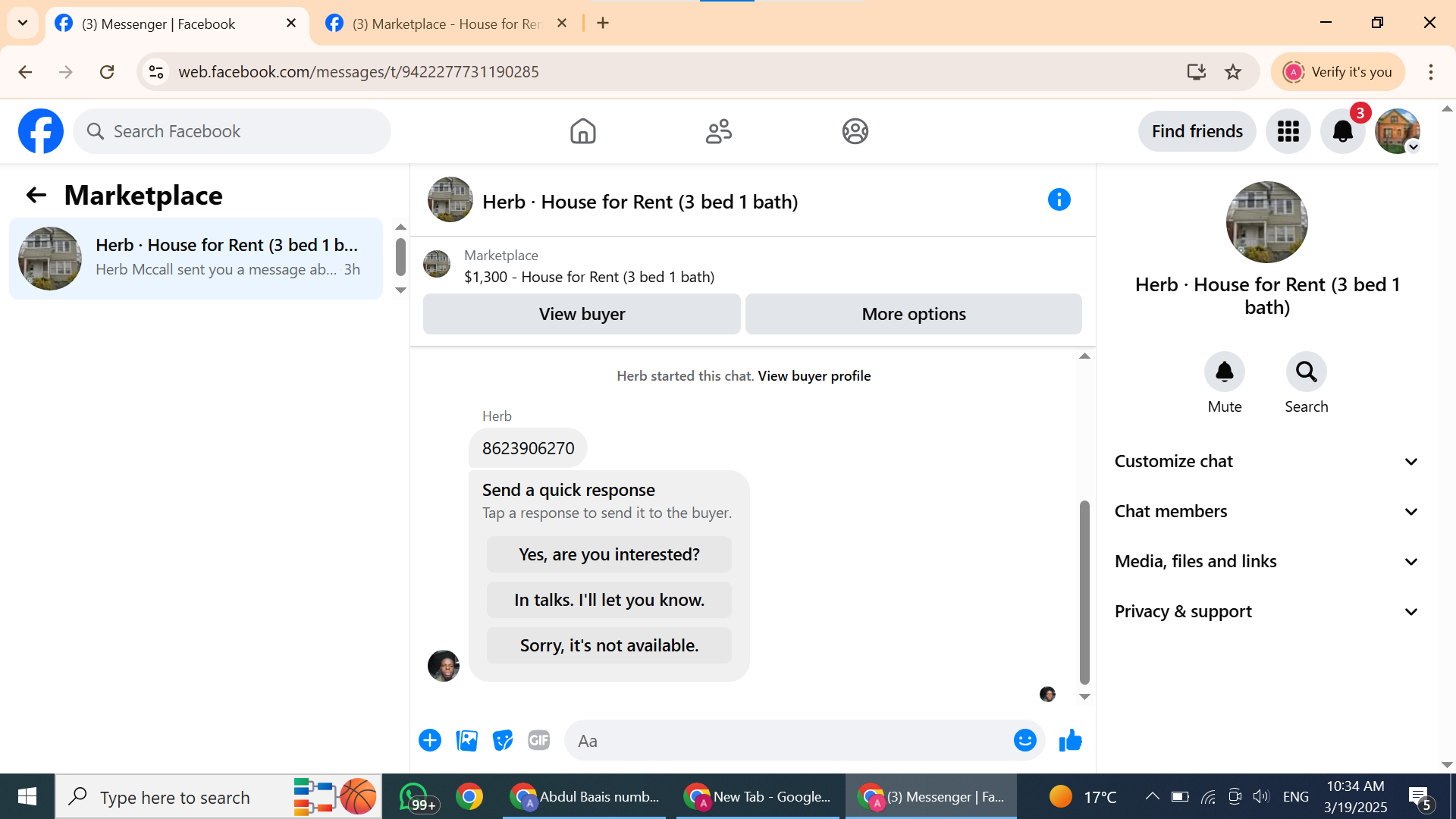Click volume icon in system tray
The image size is (1456, 819).
click(x=1260, y=796)
